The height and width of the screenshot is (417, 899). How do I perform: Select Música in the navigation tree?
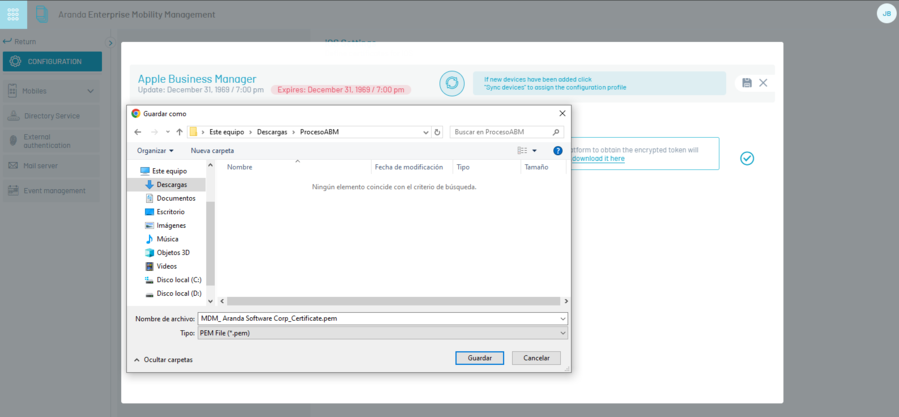[x=167, y=239]
